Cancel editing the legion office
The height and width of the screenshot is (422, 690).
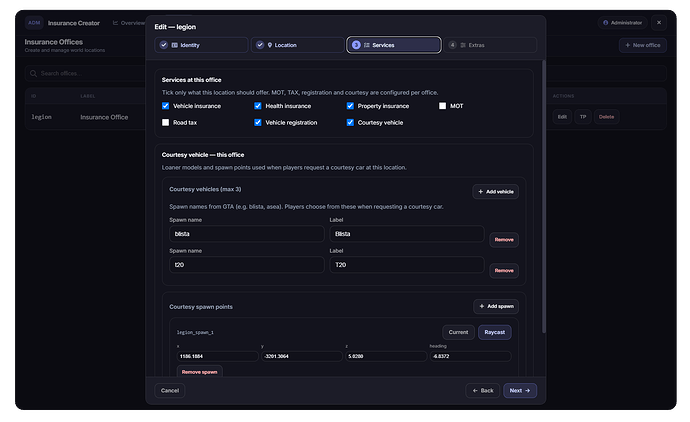click(x=170, y=390)
